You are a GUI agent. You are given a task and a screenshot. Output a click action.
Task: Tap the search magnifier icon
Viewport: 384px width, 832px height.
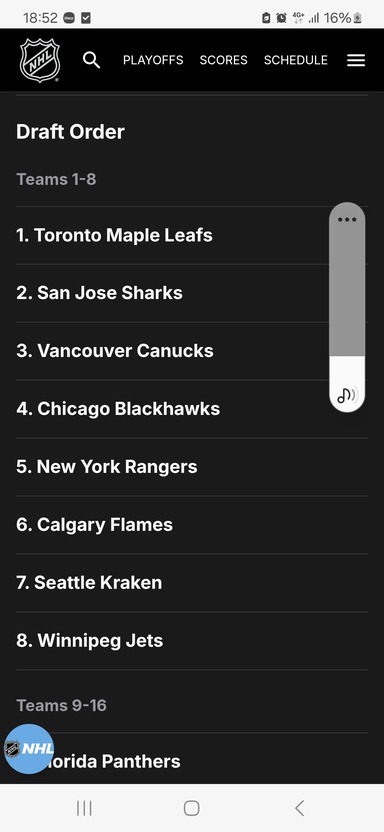[x=91, y=60]
